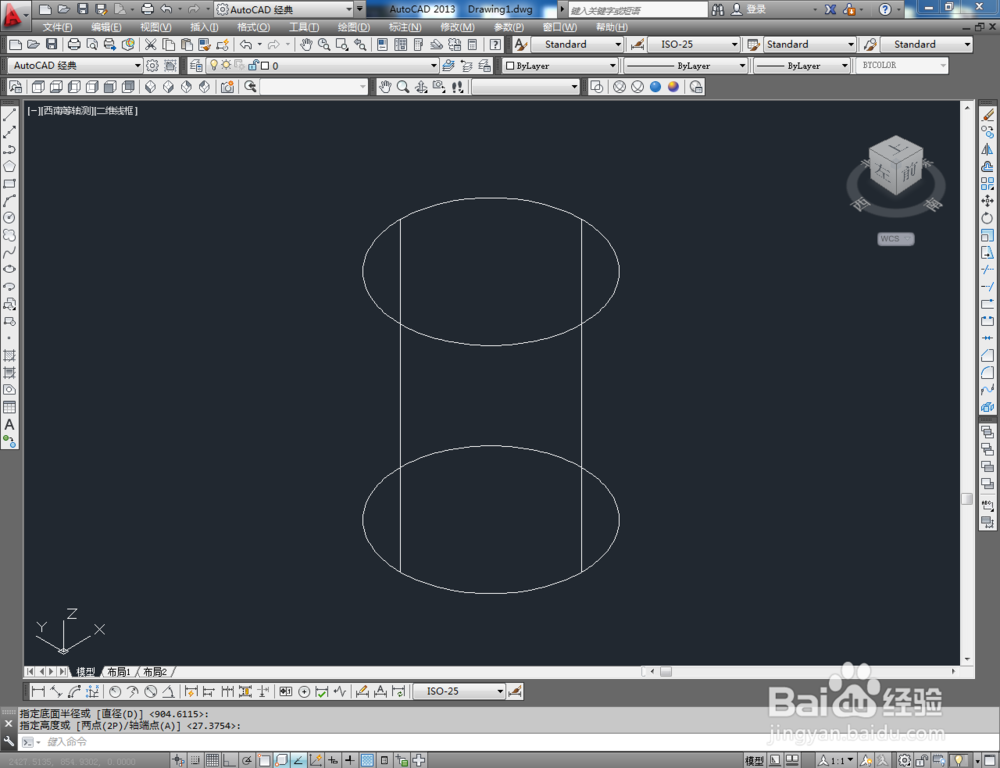Click the Realistic blue sphere visual style

coord(656,87)
